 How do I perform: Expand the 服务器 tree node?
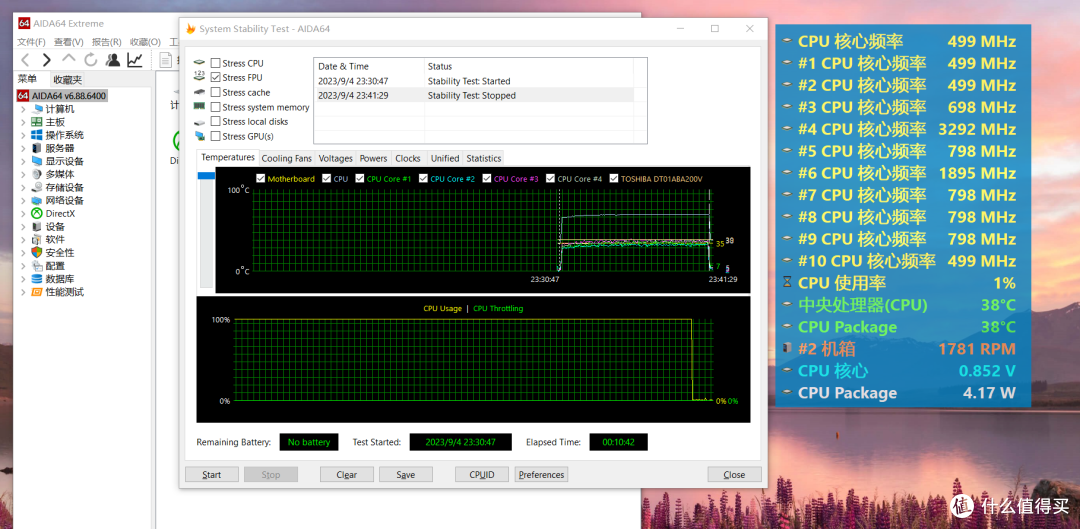(23, 149)
